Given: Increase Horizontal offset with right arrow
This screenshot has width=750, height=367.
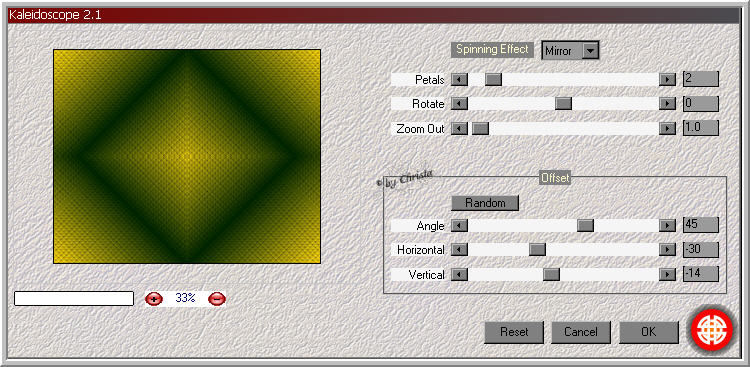Looking at the screenshot, I should 667,250.
